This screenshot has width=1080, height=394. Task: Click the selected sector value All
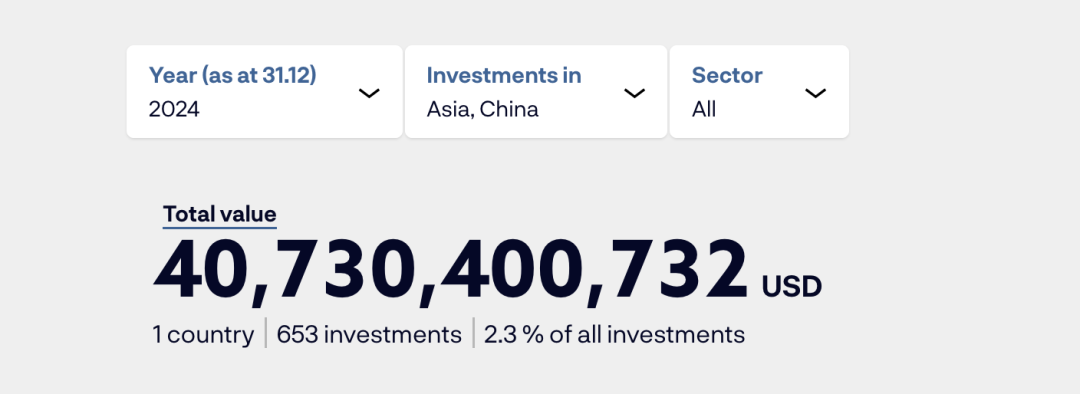[704, 110]
